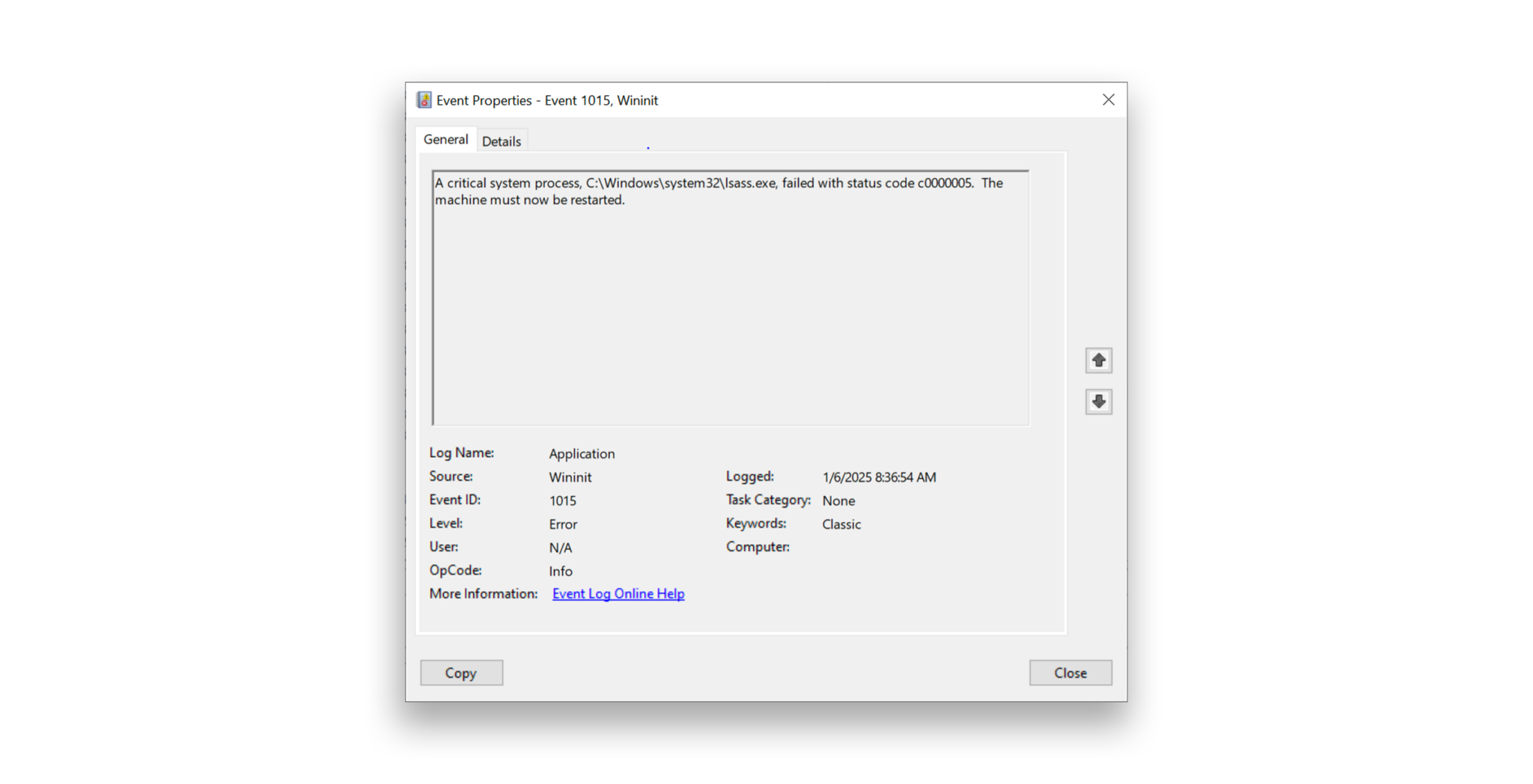This screenshot has height=784, width=1533.
Task: Click the OpCode value Info
Action: [560, 572]
